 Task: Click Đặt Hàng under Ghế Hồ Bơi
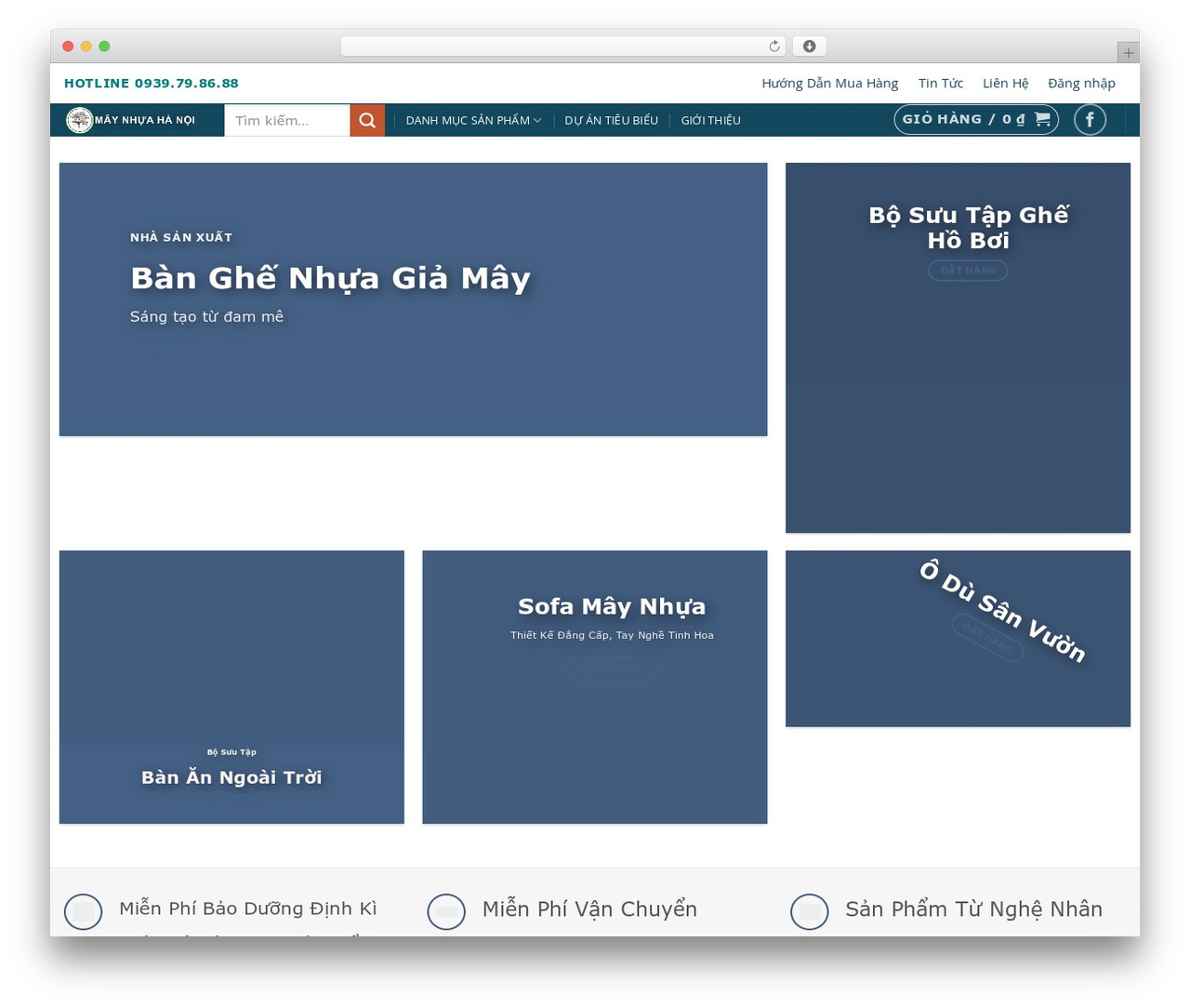pos(968,271)
